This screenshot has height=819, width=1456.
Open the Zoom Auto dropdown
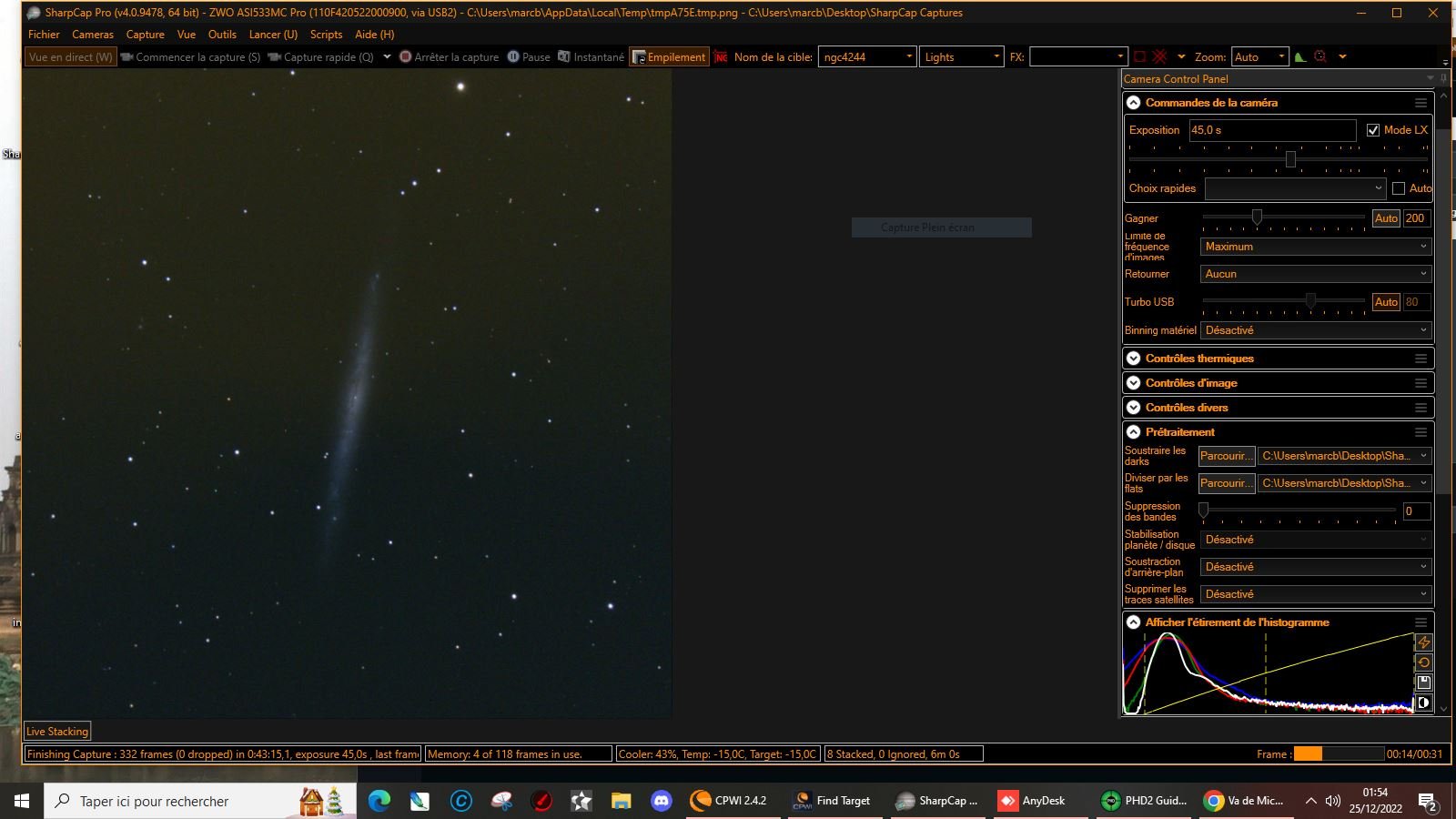pos(1260,56)
